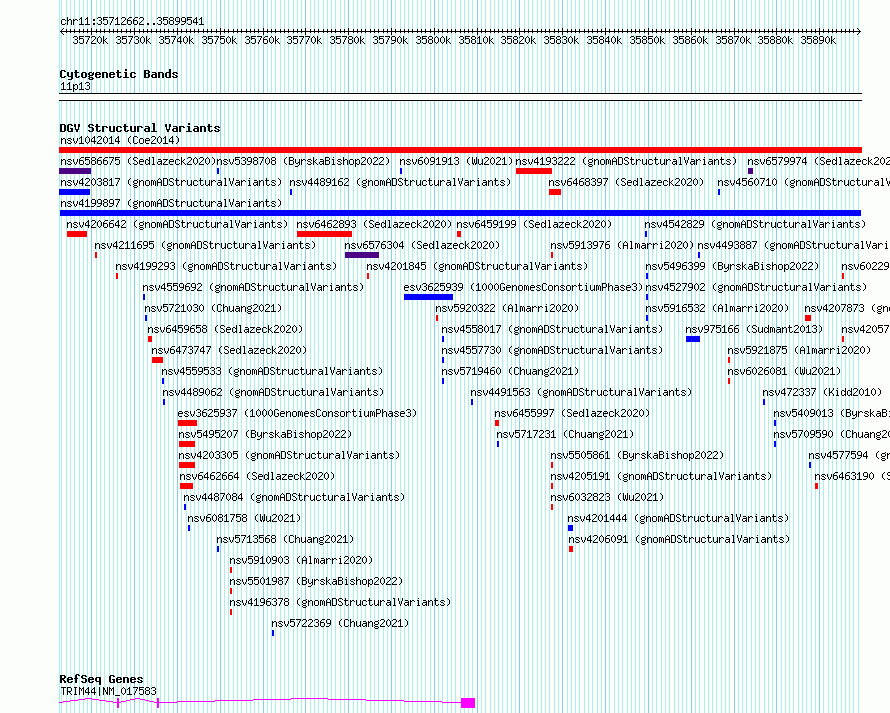Screen dimensions: 890x713
Task: Open nsv472337 (Kidd2010) label
Action: point(822,392)
